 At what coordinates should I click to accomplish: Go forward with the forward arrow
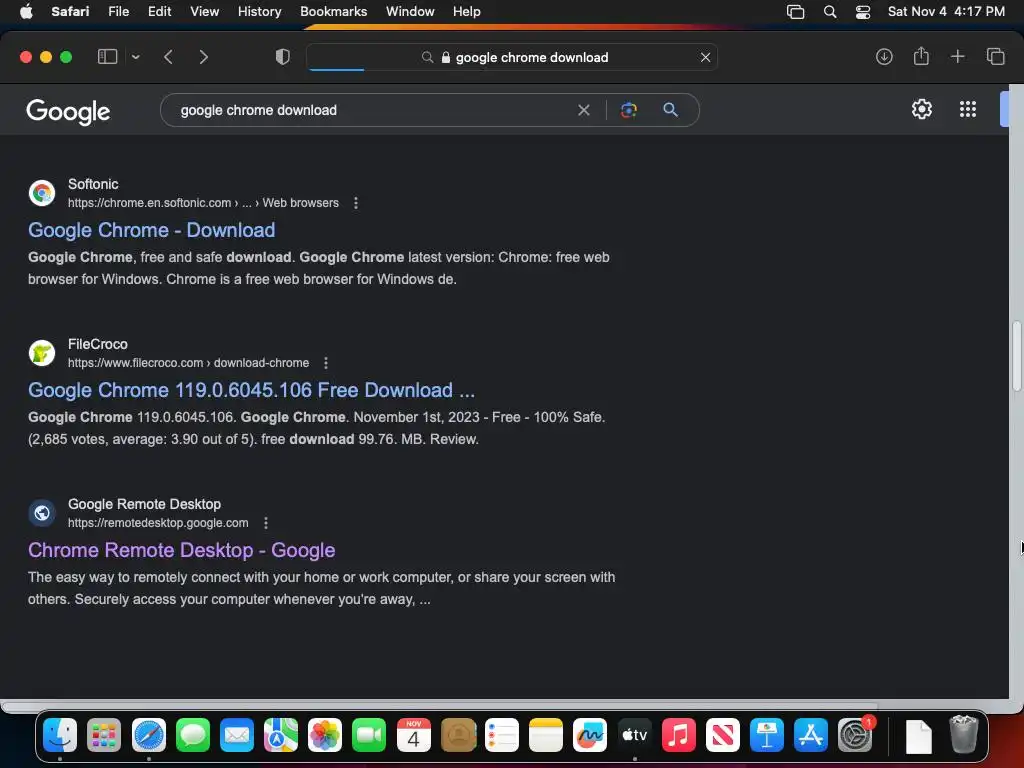pyautogui.click(x=203, y=57)
